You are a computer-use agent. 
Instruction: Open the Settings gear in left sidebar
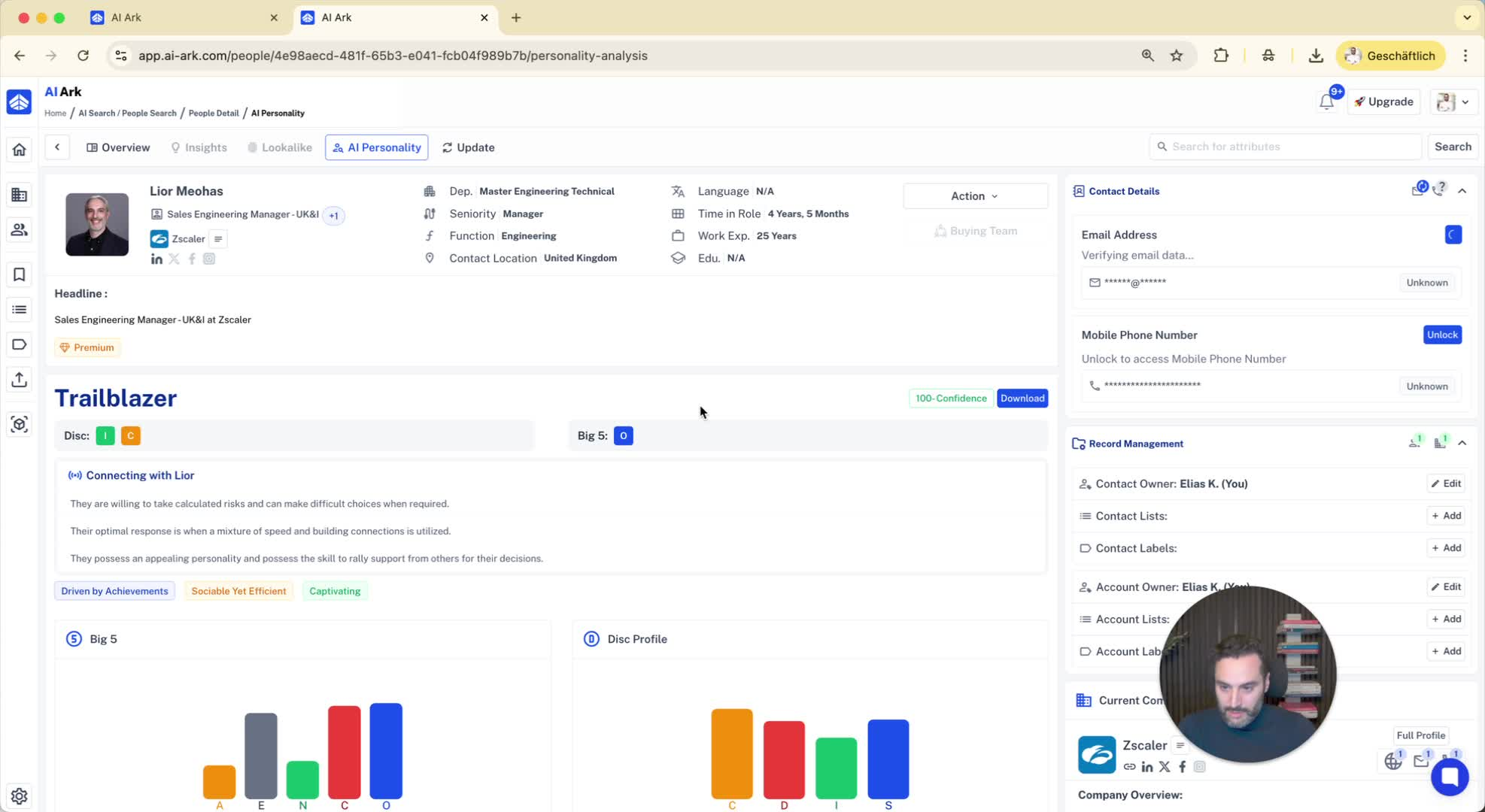point(20,795)
